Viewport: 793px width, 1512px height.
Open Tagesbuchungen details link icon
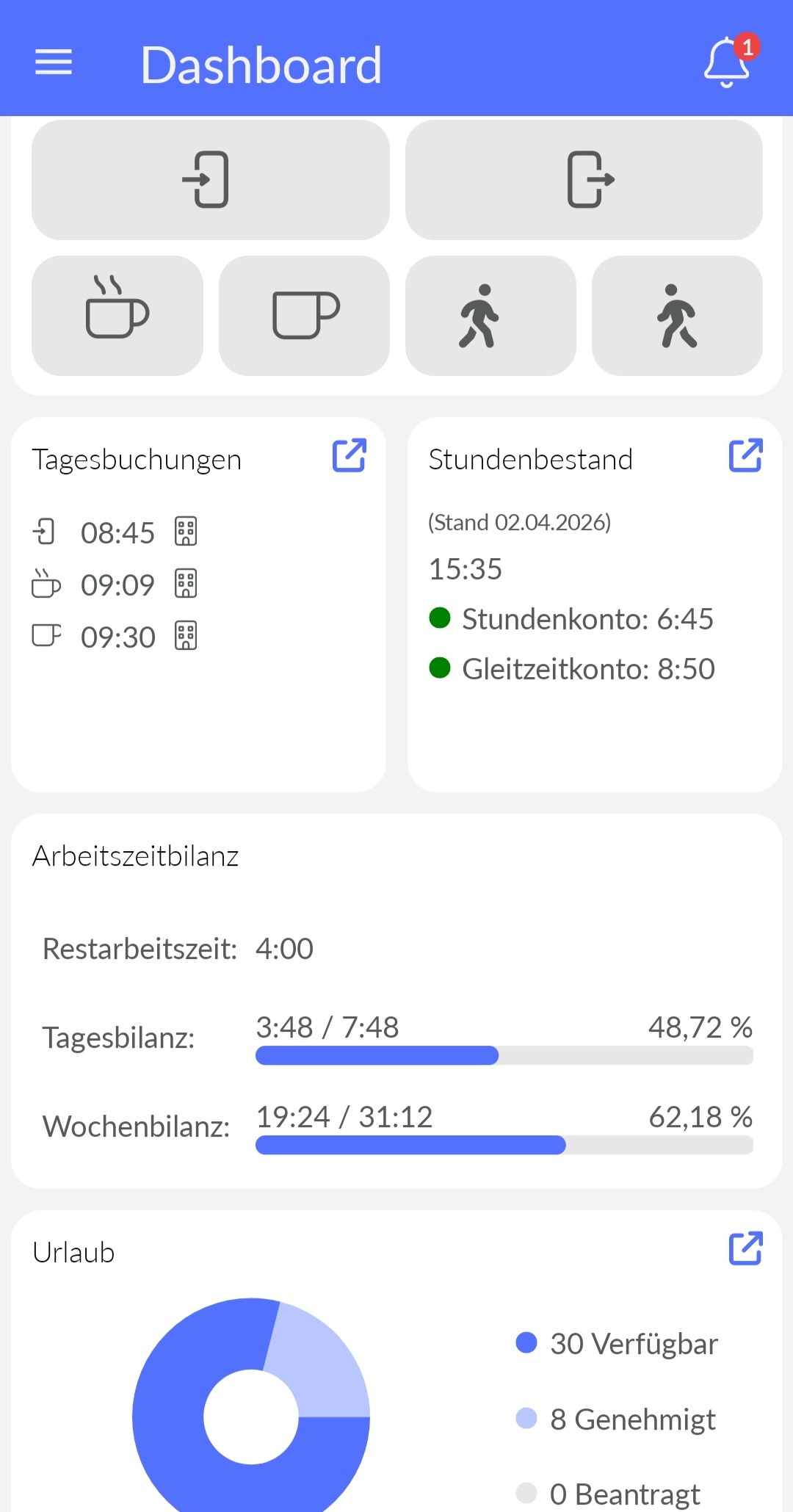(x=350, y=455)
